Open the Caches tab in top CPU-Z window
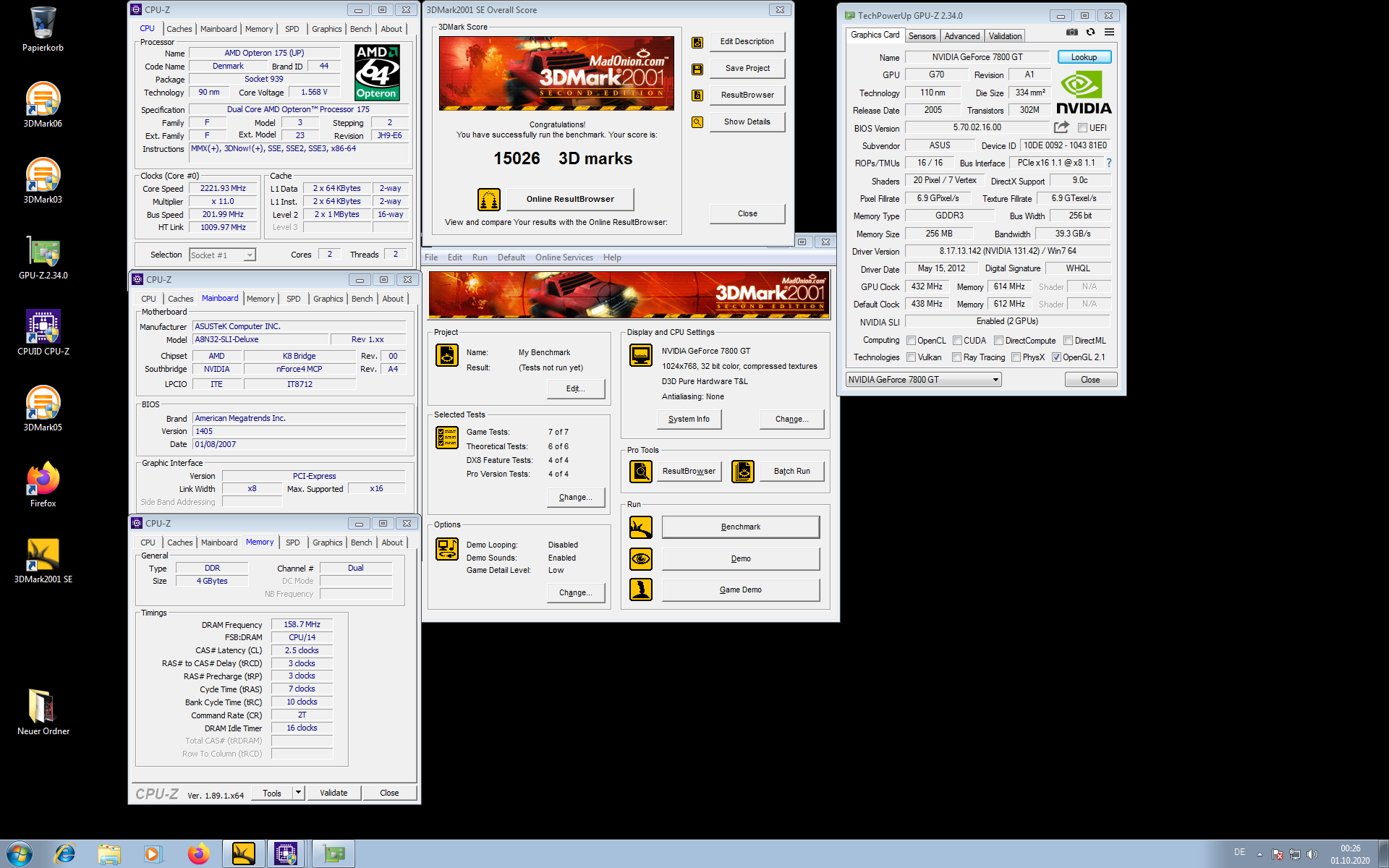This screenshot has width=1389, height=868. 179,29
